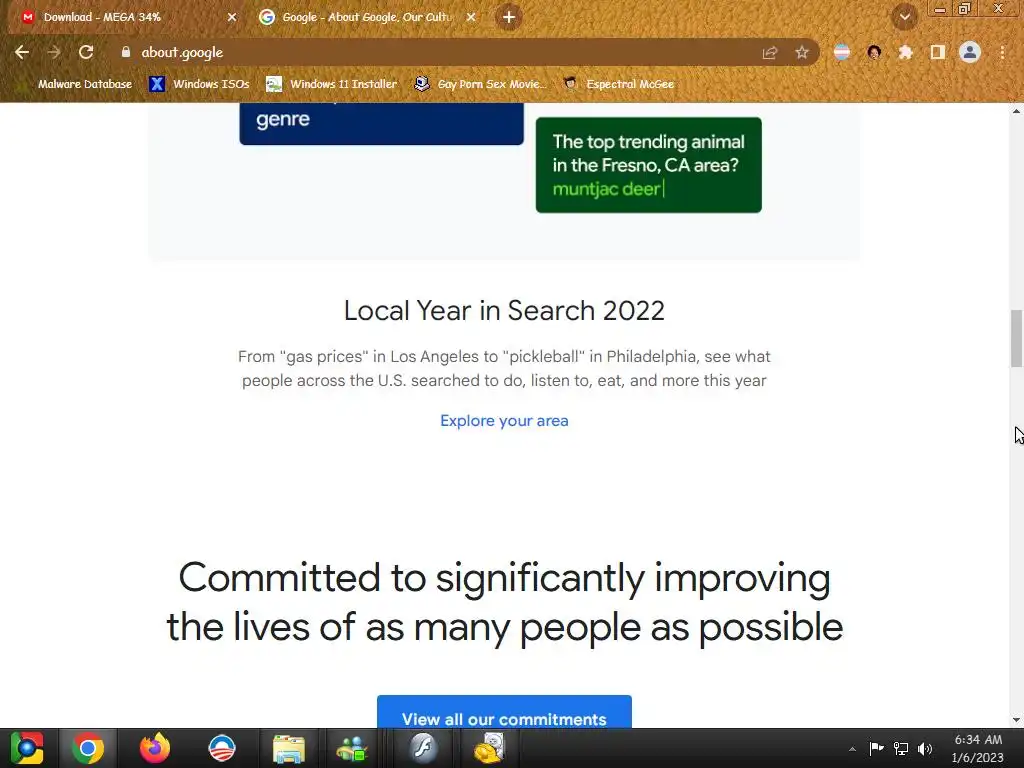Screen dimensions: 1024x768
Task: Click the Explore your area link
Action: click(x=504, y=421)
